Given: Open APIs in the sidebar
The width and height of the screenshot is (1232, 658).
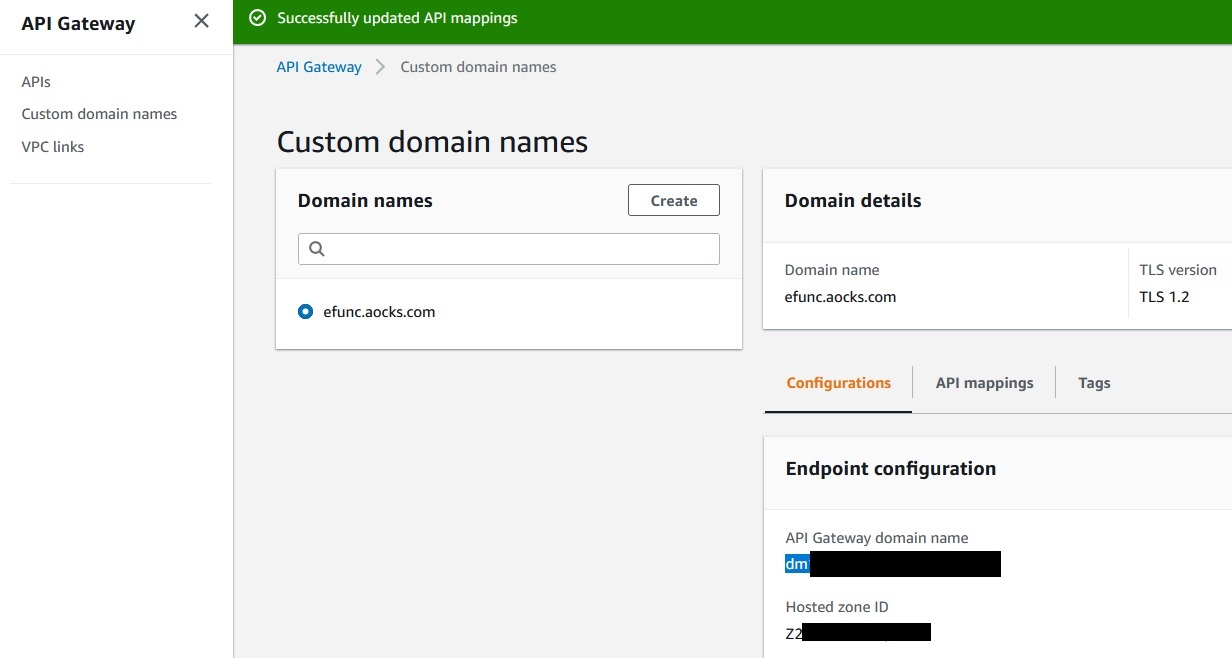Looking at the screenshot, I should [36, 82].
